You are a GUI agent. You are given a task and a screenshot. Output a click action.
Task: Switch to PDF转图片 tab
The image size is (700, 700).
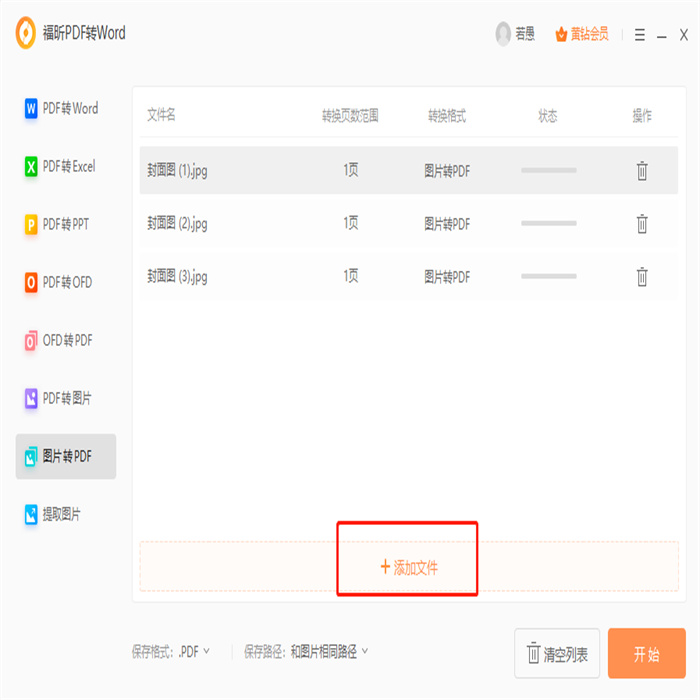[66, 399]
